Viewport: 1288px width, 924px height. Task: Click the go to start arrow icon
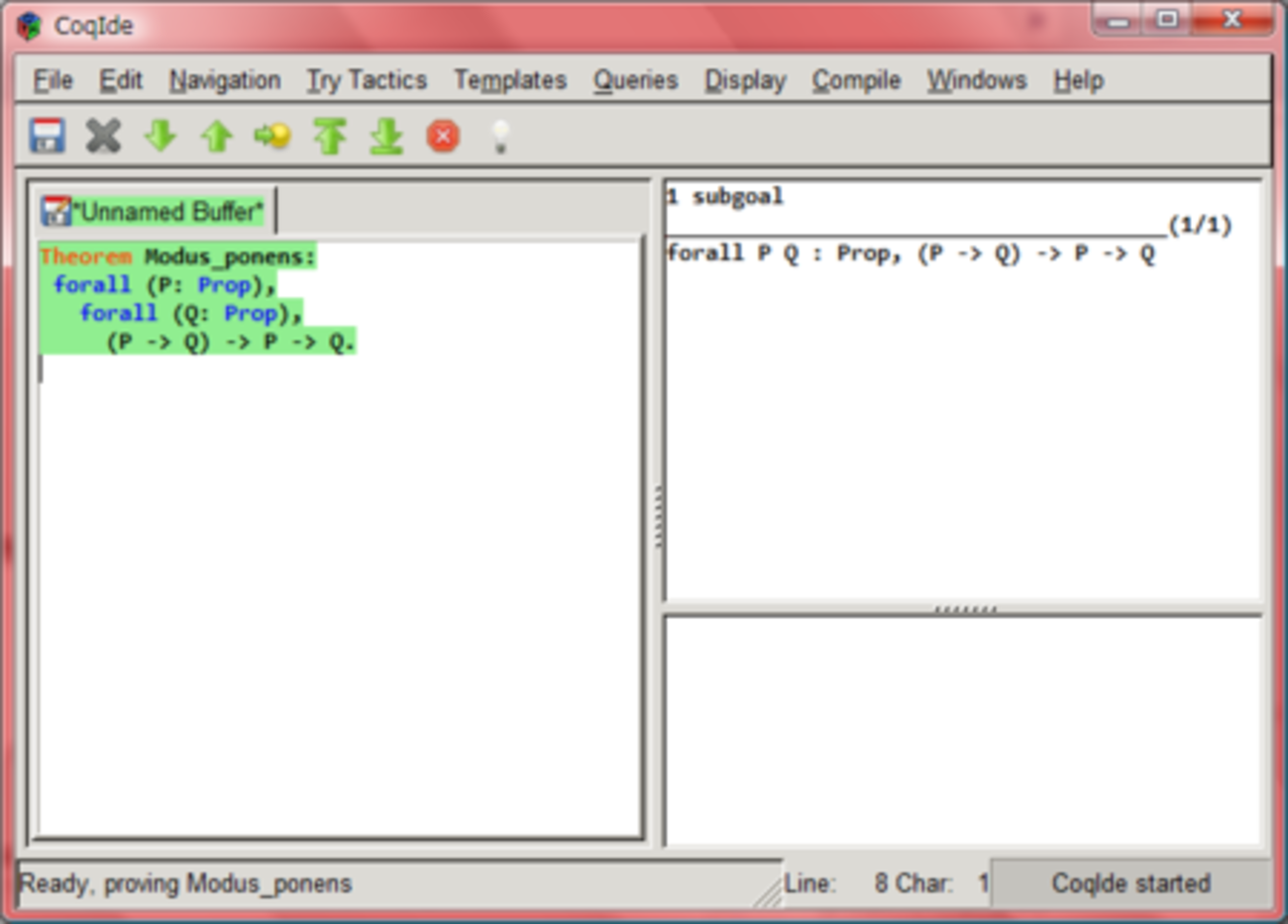pos(330,136)
